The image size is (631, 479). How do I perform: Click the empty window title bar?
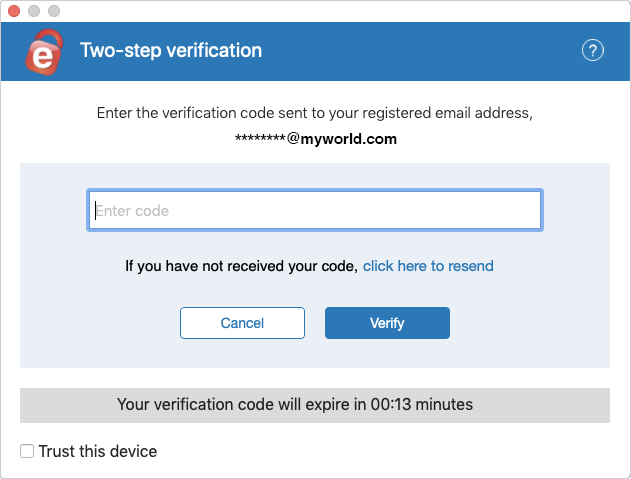pyautogui.click(x=342, y=11)
